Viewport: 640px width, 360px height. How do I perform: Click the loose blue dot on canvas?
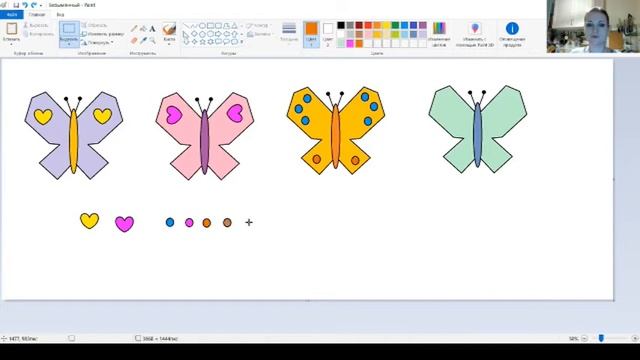[170, 222]
